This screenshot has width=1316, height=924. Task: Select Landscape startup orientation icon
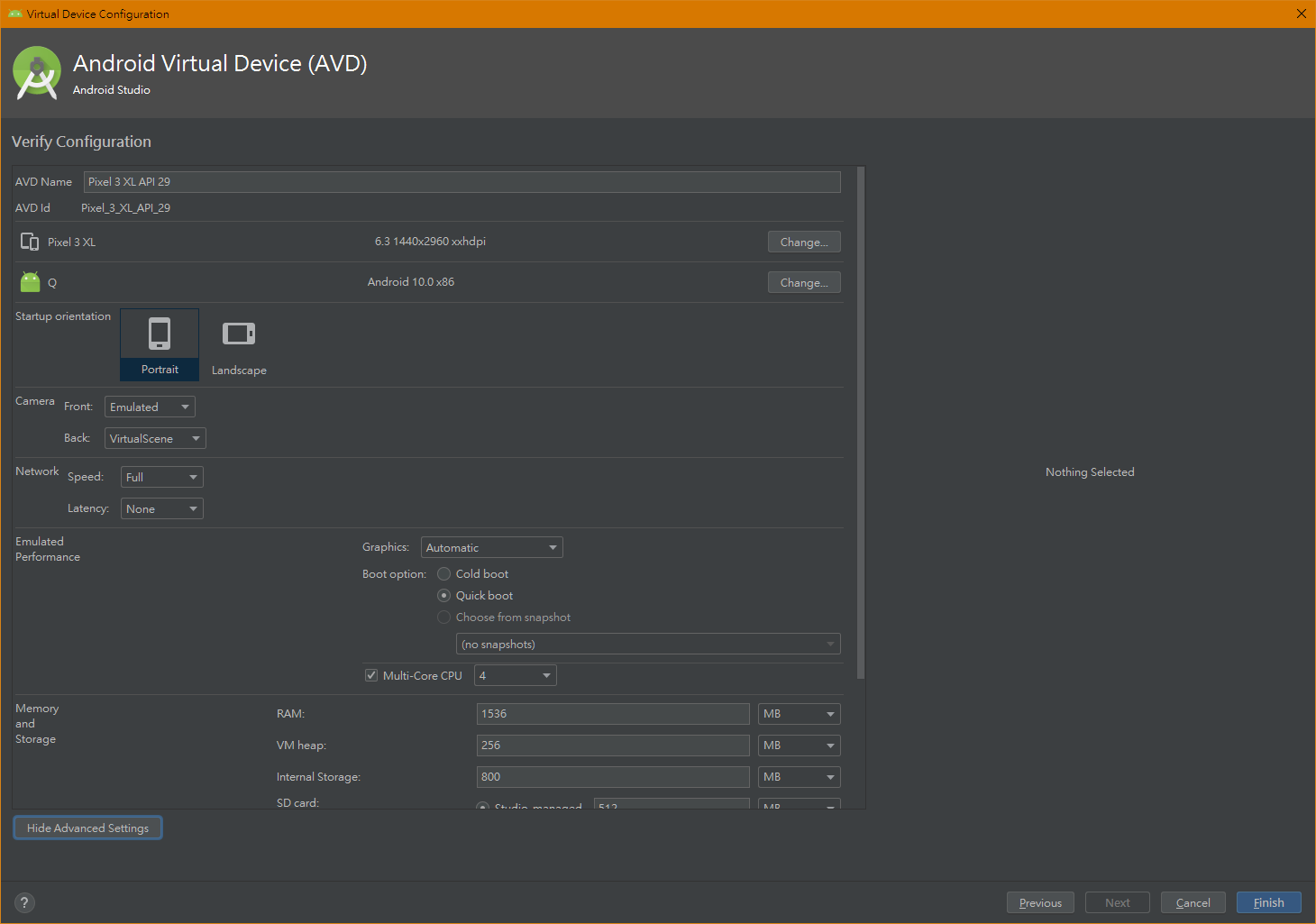pyautogui.click(x=238, y=334)
